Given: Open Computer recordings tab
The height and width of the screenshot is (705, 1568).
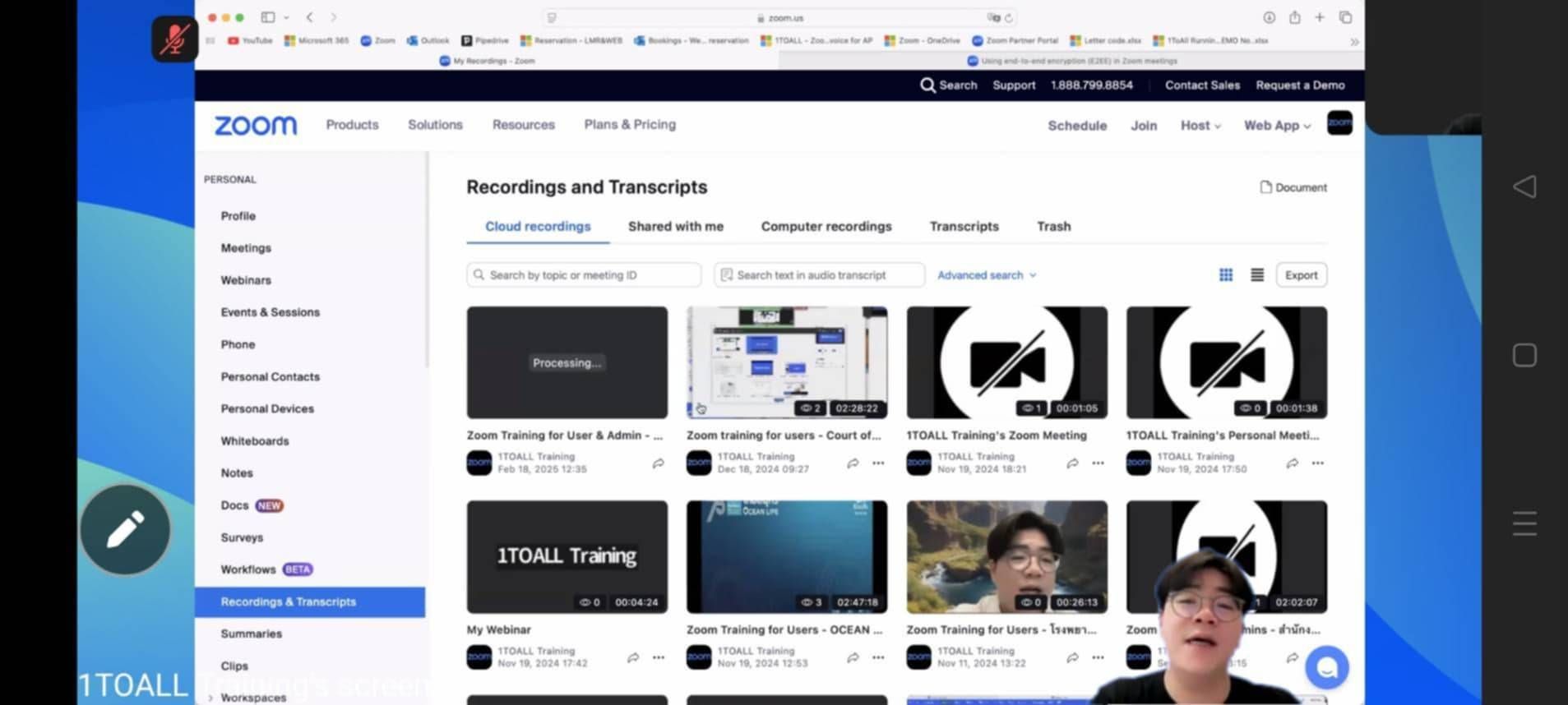Looking at the screenshot, I should (826, 226).
